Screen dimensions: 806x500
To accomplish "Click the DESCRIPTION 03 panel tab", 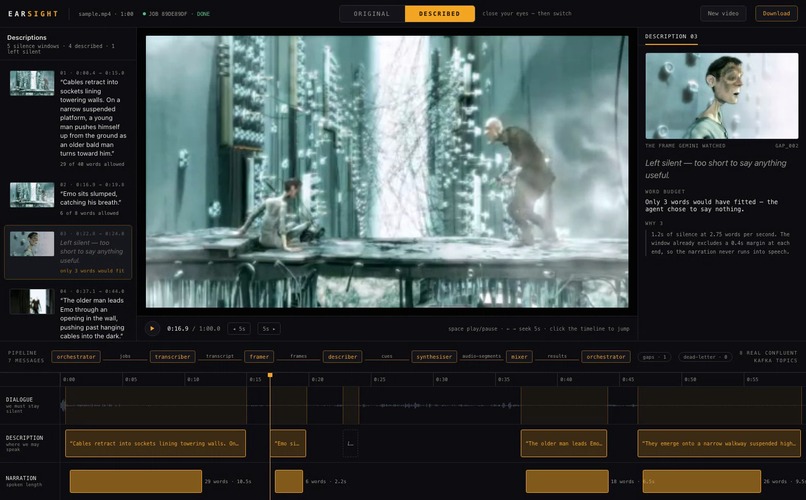I will click(671, 36).
